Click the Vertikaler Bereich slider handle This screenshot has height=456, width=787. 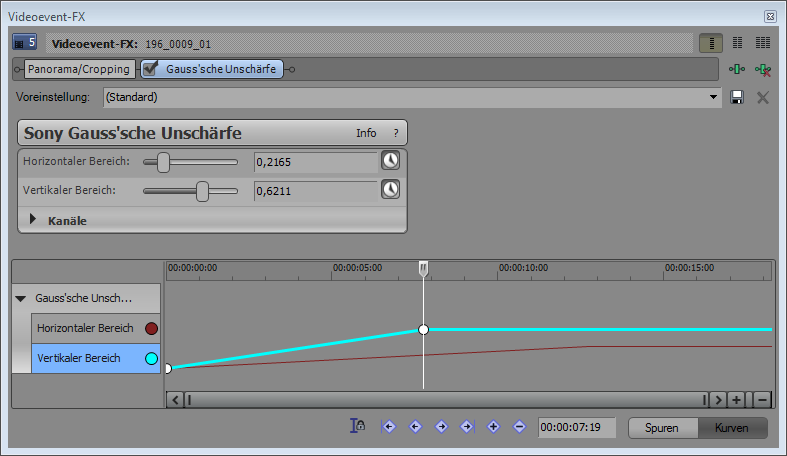[x=202, y=190]
